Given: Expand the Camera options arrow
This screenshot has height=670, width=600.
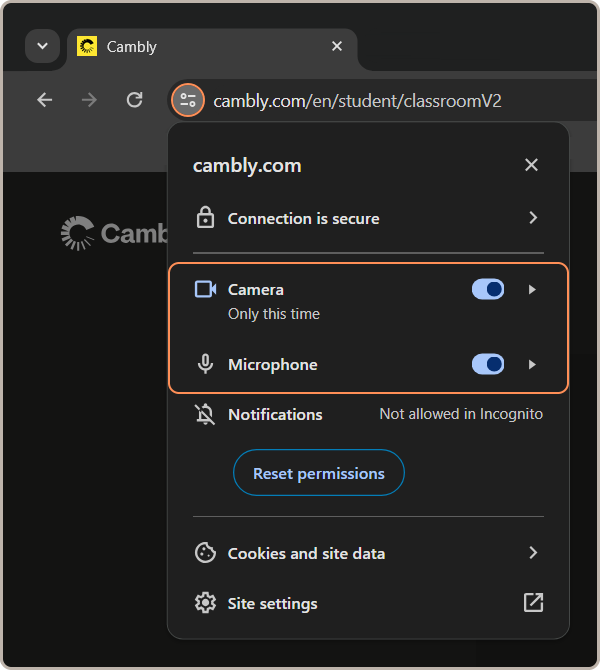Looking at the screenshot, I should [532, 289].
